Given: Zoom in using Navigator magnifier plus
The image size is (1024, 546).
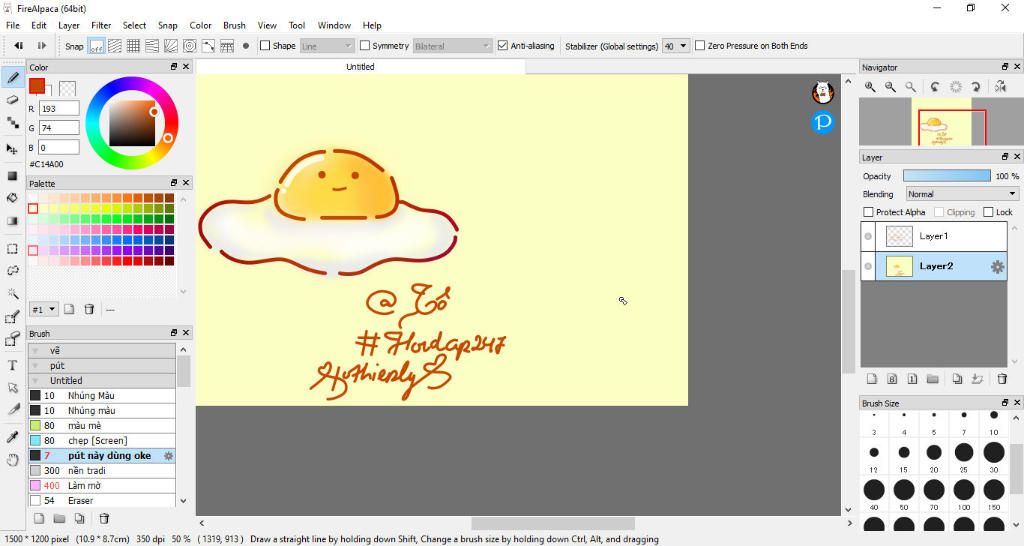Looking at the screenshot, I should pyautogui.click(x=870, y=87).
